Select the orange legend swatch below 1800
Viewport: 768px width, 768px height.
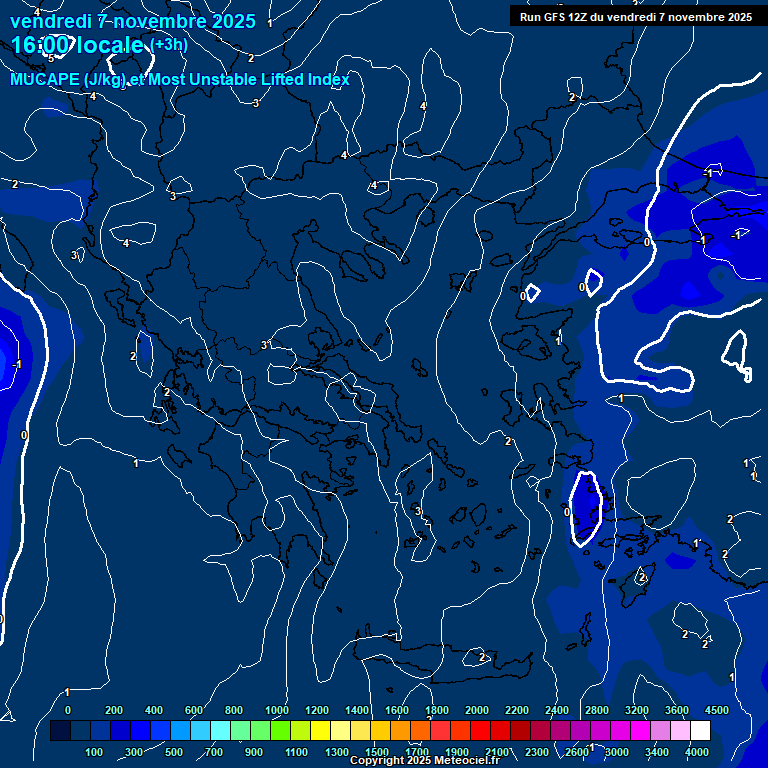[x=421, y=730]
